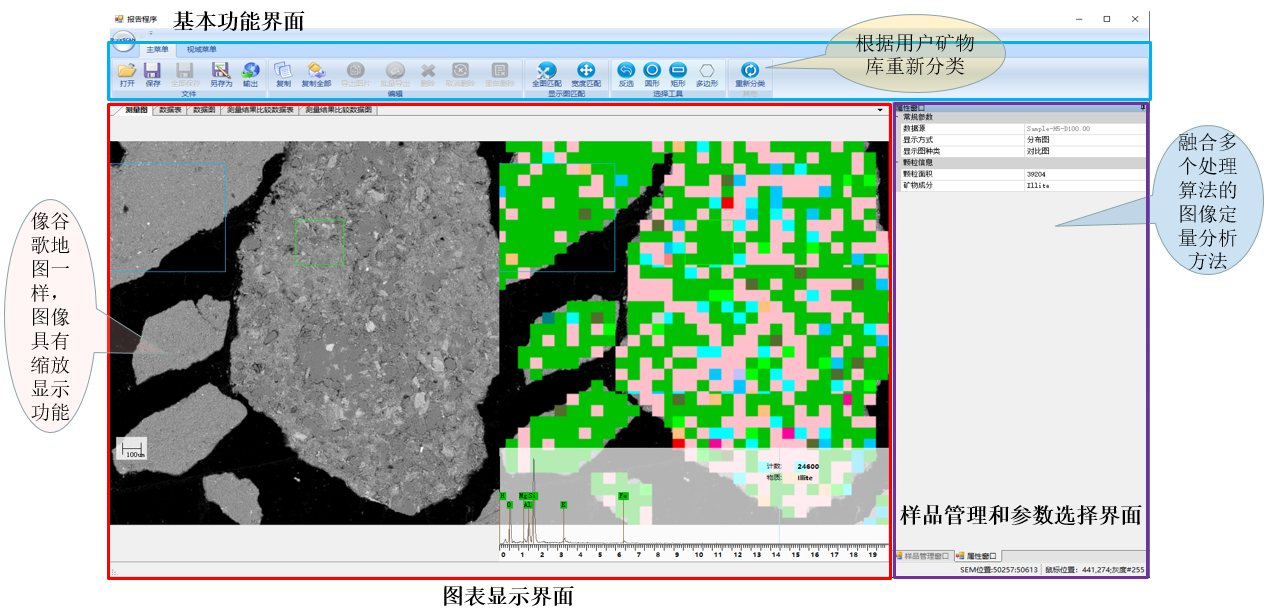Screen dimensions: 1269x615
Task: Apply 宽度匹配 width fit
Action: (x=586, y=71)
